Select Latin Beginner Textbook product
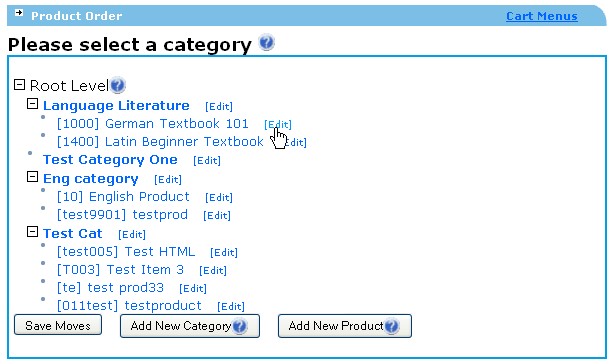This screenshot has height=364, width=614. pos(160,142)
